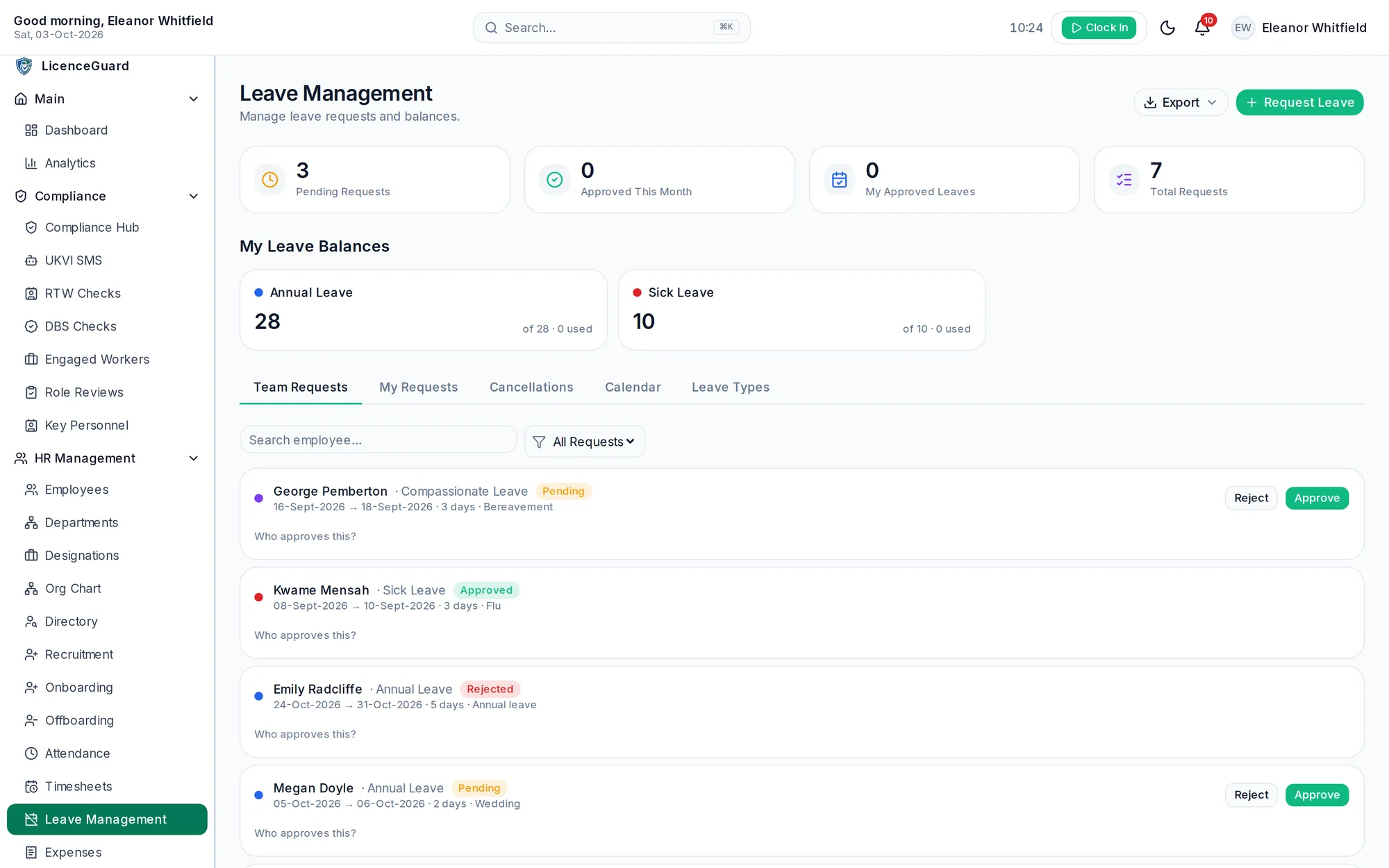Open the Export dropdown

(1181, 103)
